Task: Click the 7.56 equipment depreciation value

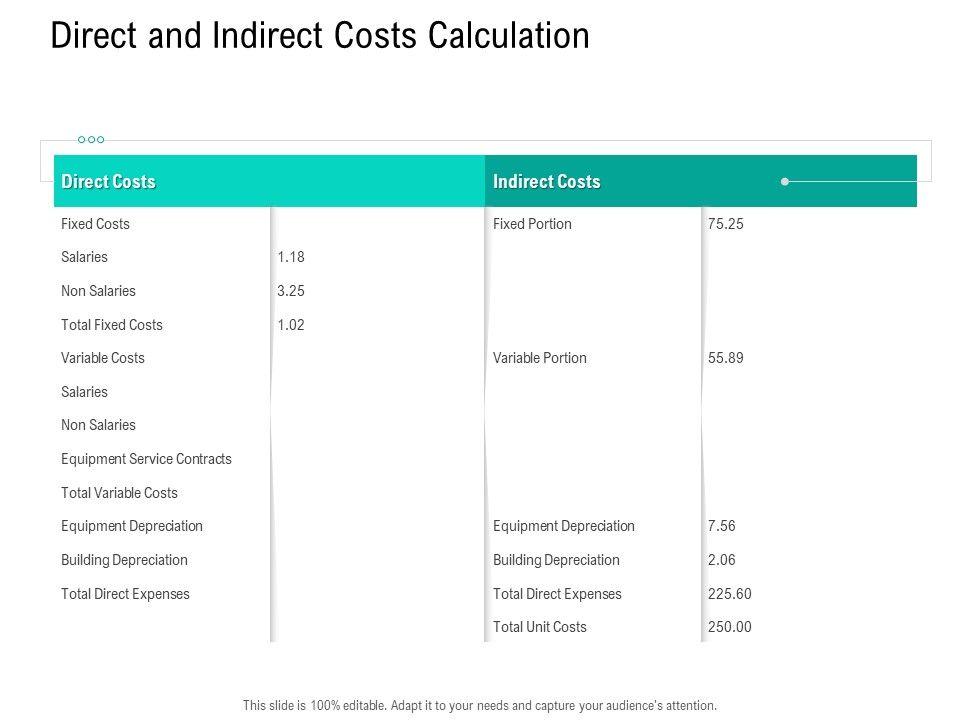Action: coord(721,526)
